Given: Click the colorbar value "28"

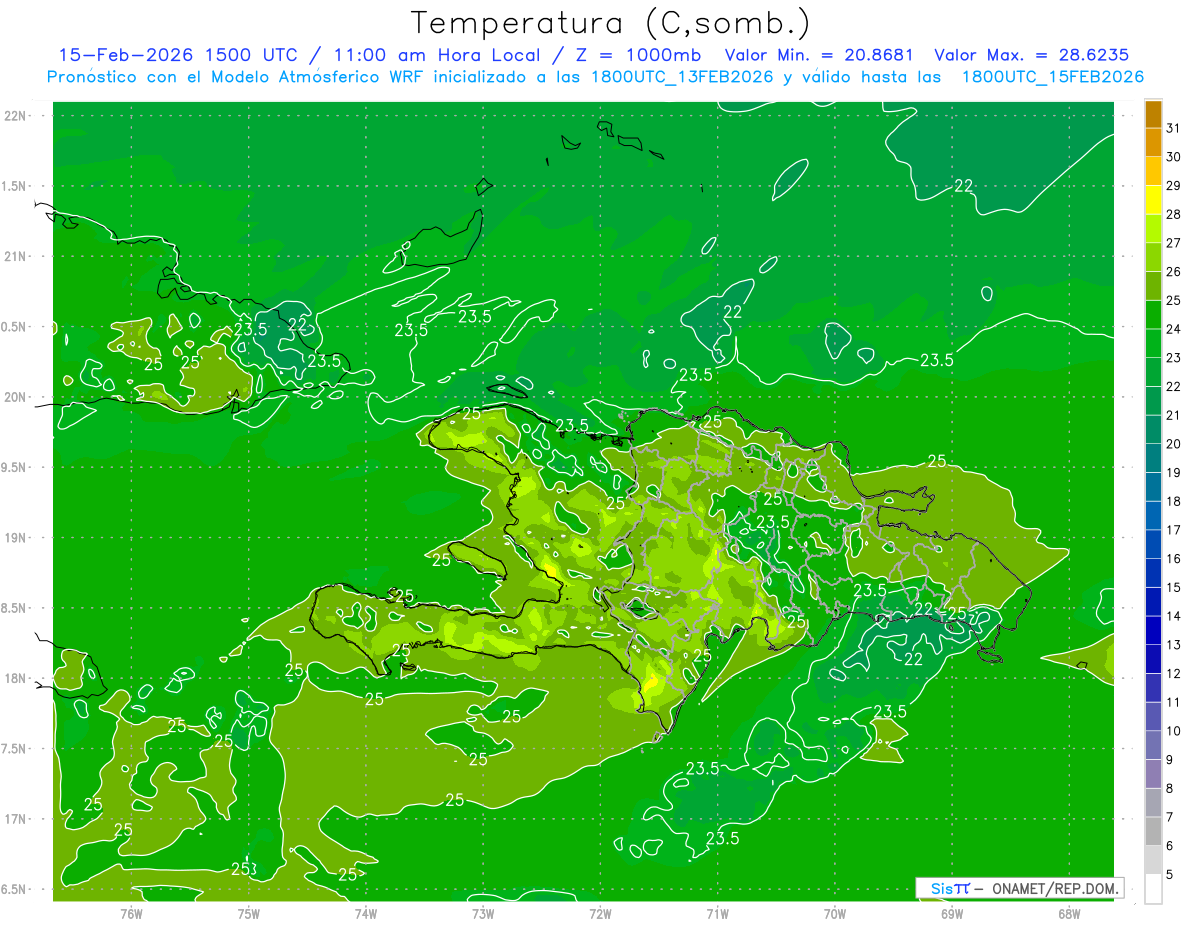Looking at the screenshot, I should [x=1174, y=214].
